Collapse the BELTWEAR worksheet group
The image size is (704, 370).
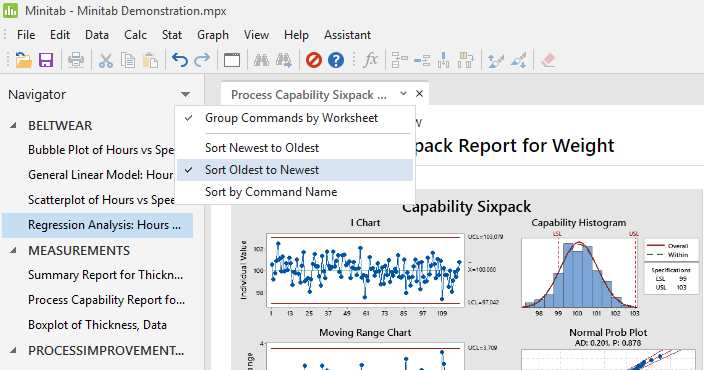click(13, 126)
